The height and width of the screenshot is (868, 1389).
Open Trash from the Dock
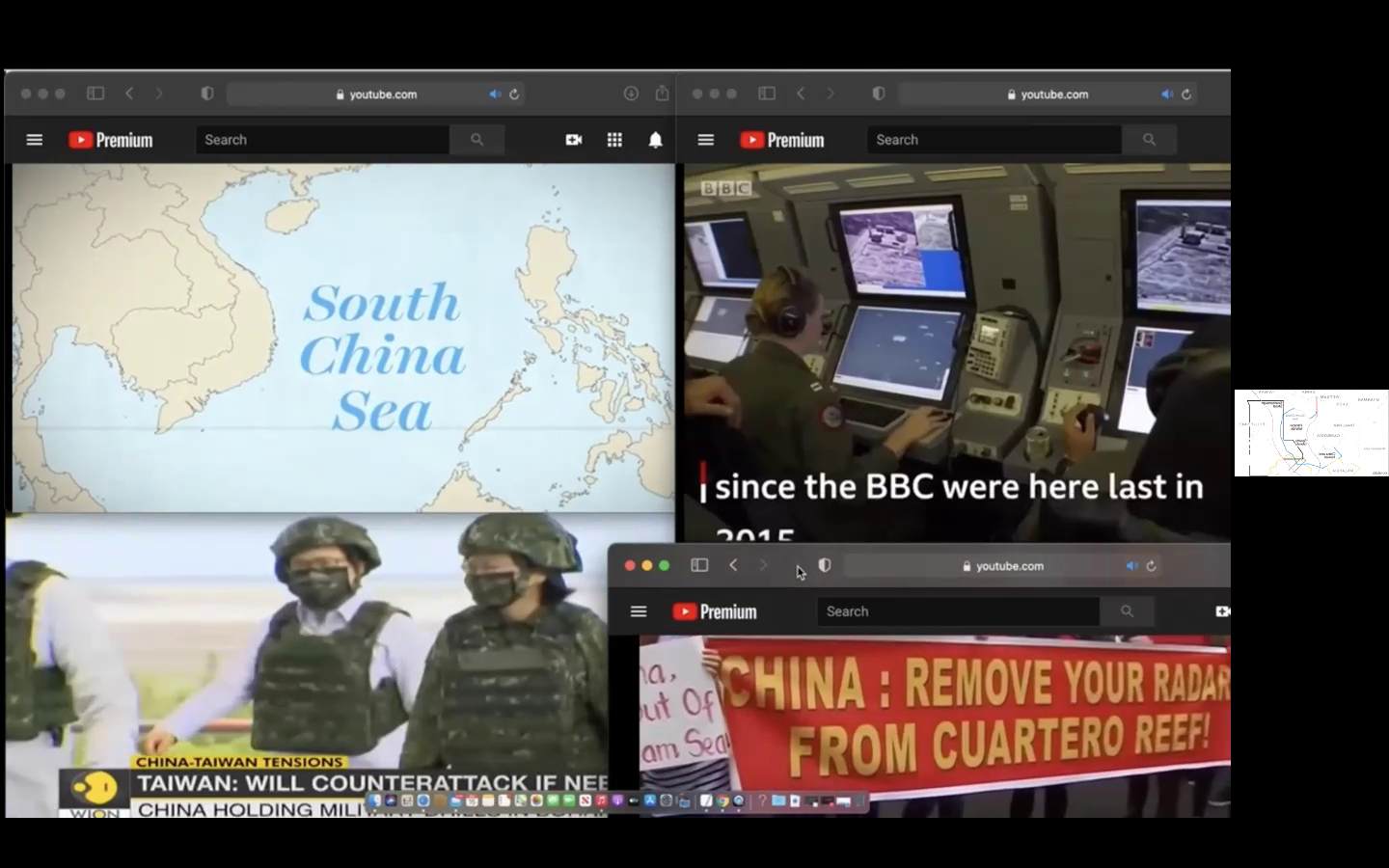click(859, 800)
